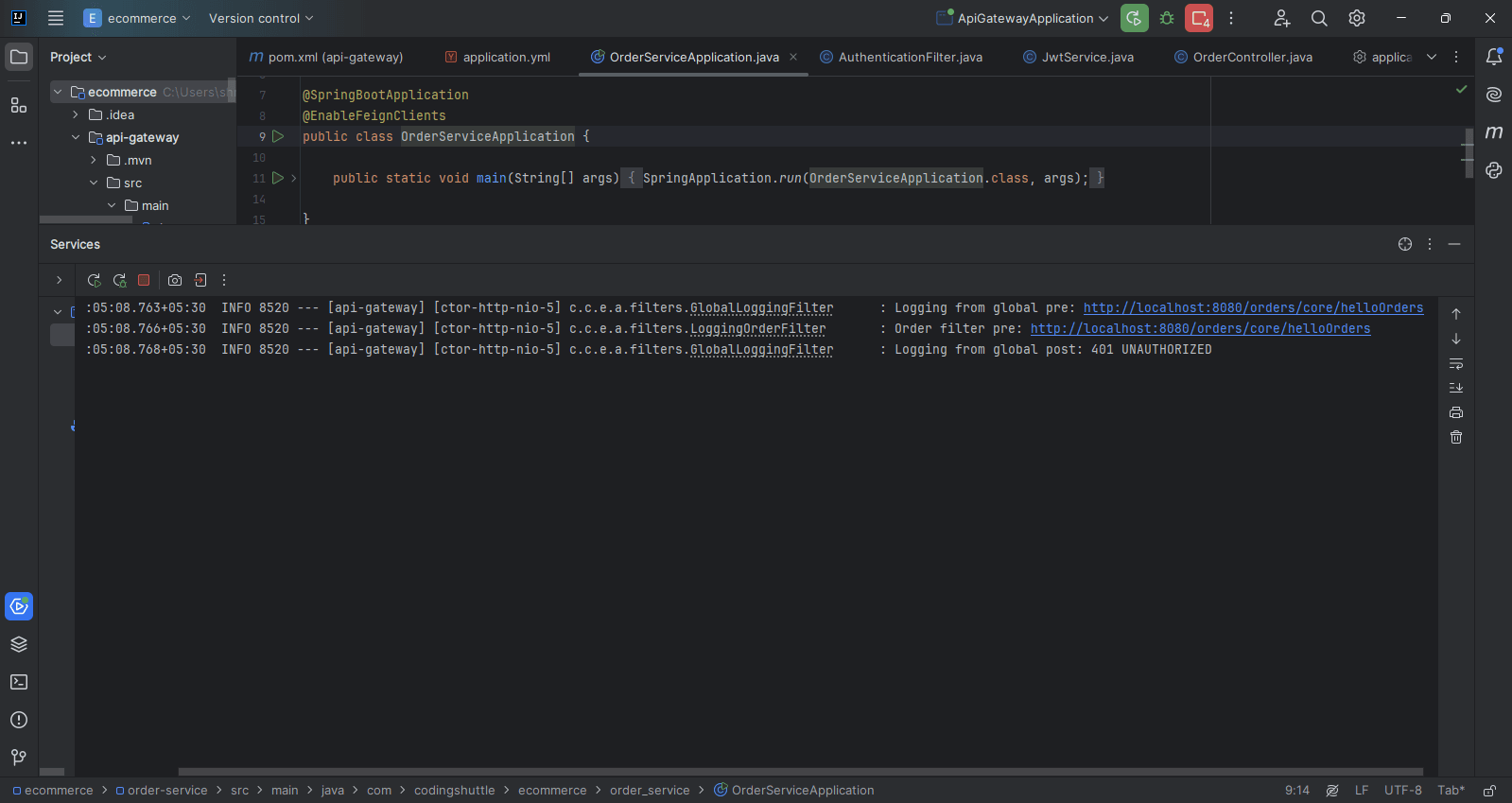Open the Build layers tool window
Image resolution: width=1512 pixels, height=803 pixels.
(19, 644)
